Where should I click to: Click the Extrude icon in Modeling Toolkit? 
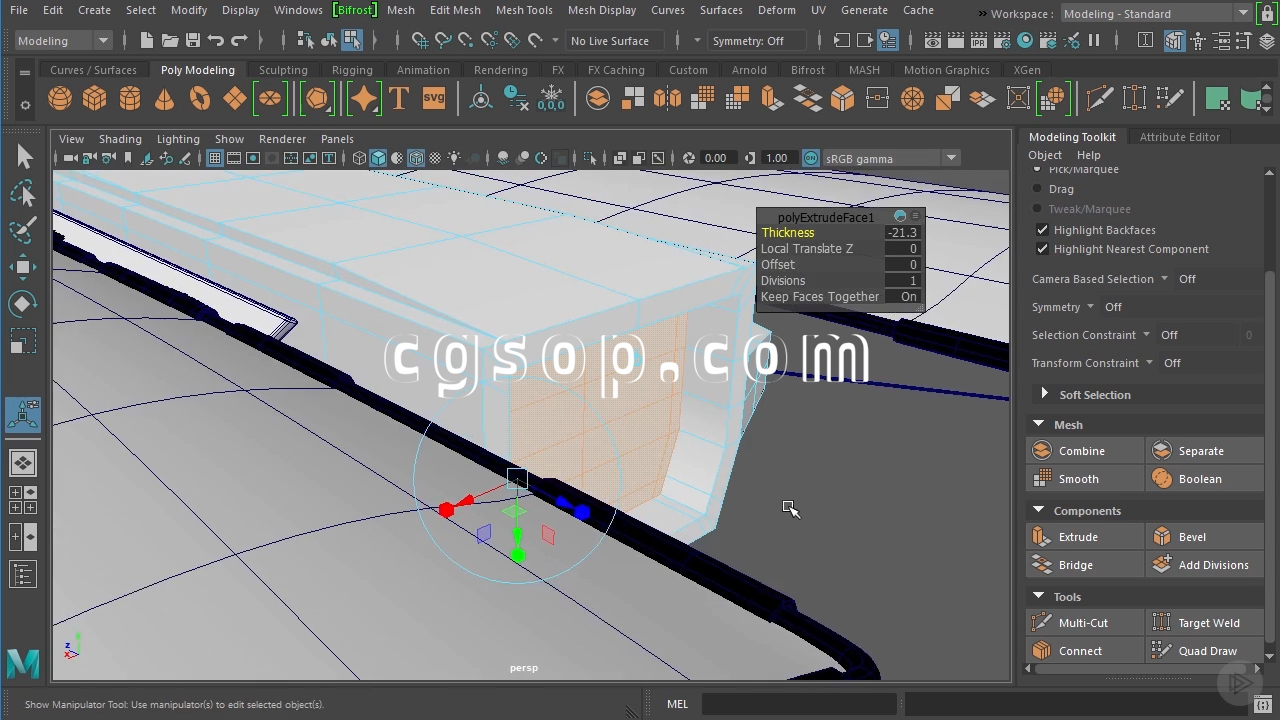pos(1042,537)
